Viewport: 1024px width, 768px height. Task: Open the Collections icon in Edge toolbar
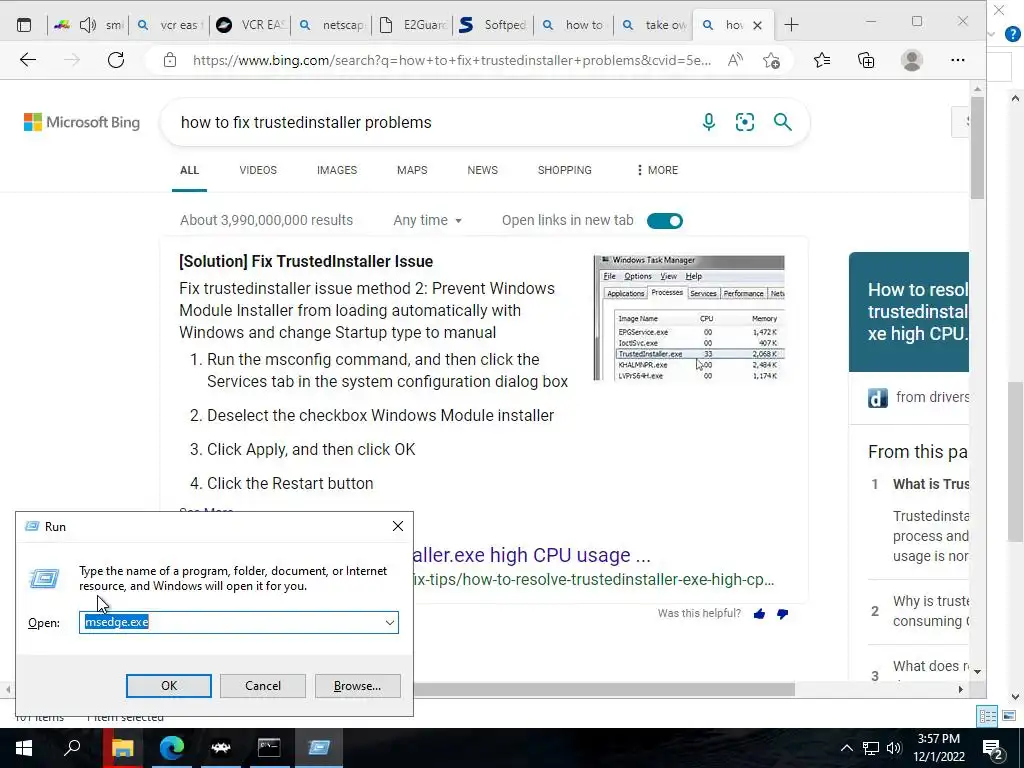pos(866,60)
